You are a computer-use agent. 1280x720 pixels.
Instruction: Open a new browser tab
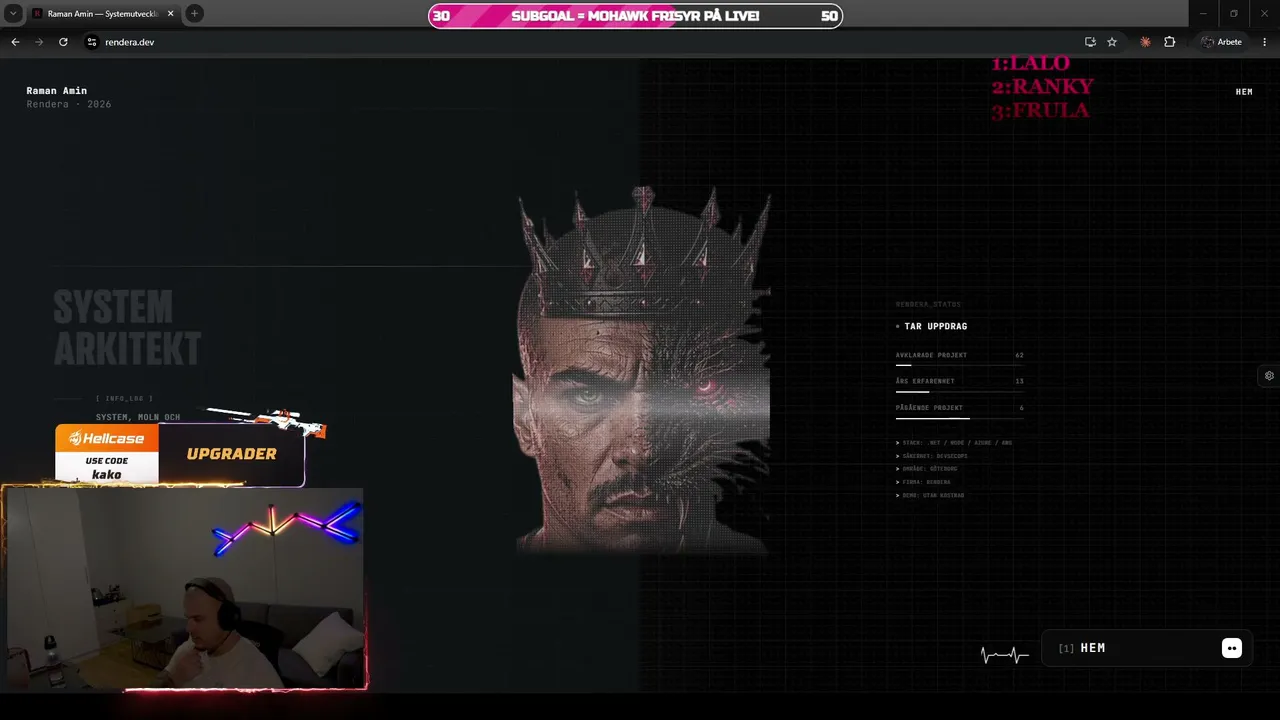tap(194, 13)
